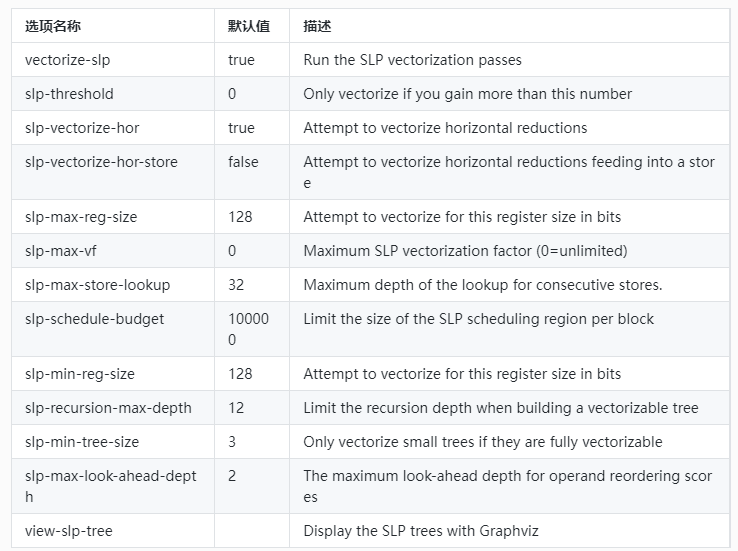
Task: Click the slp-recursion-max-depth option cell
Action: [x=108, y=408]
